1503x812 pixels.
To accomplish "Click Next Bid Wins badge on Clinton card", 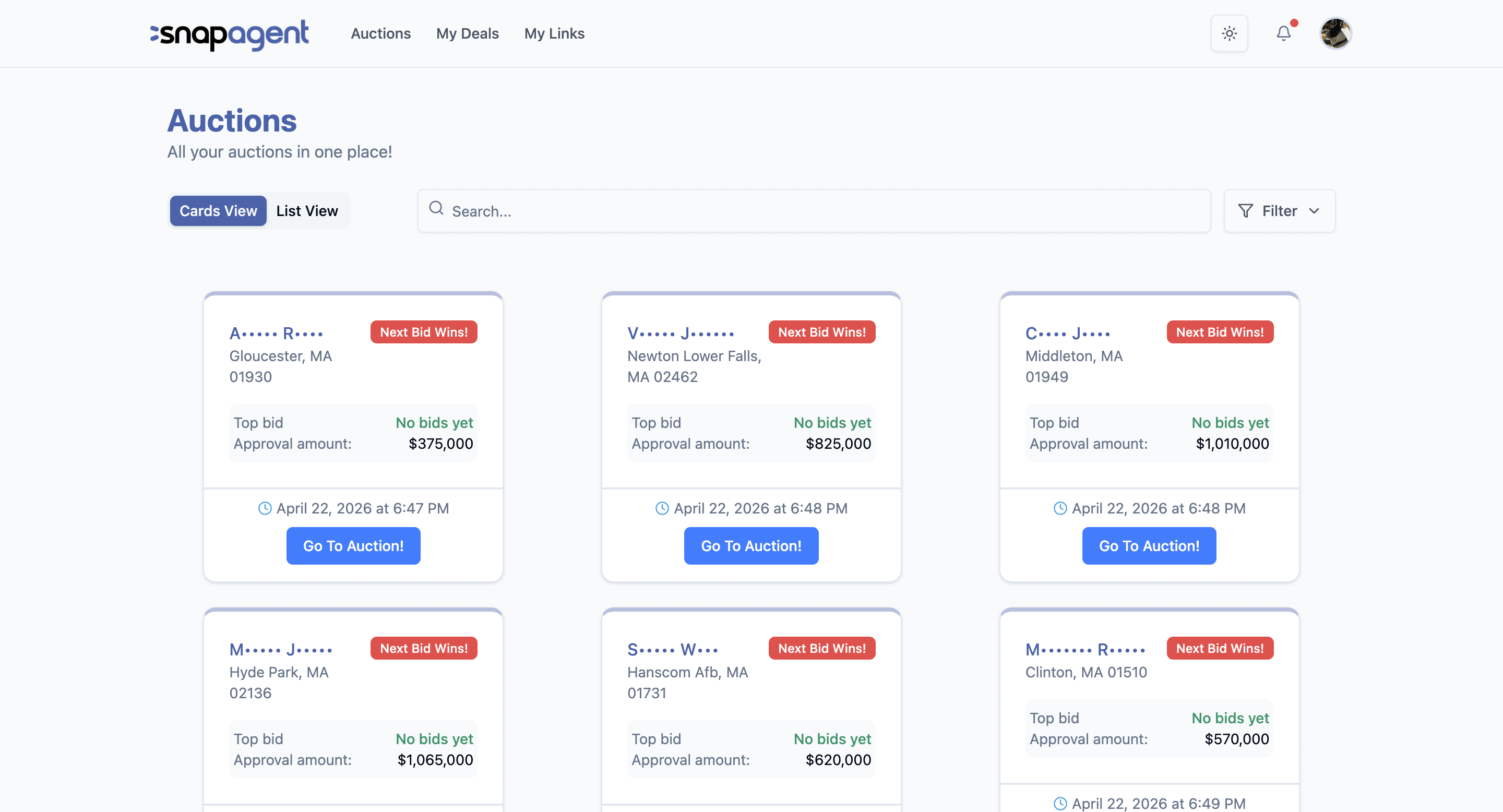I will 1220,648.
